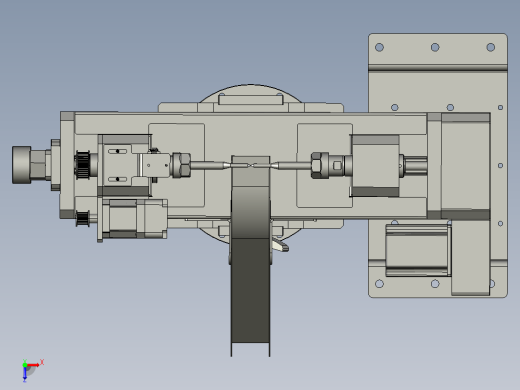Click the blue downward axis arrow of the triad
This screenshot has width=520, height=390.
click(25, 374)
